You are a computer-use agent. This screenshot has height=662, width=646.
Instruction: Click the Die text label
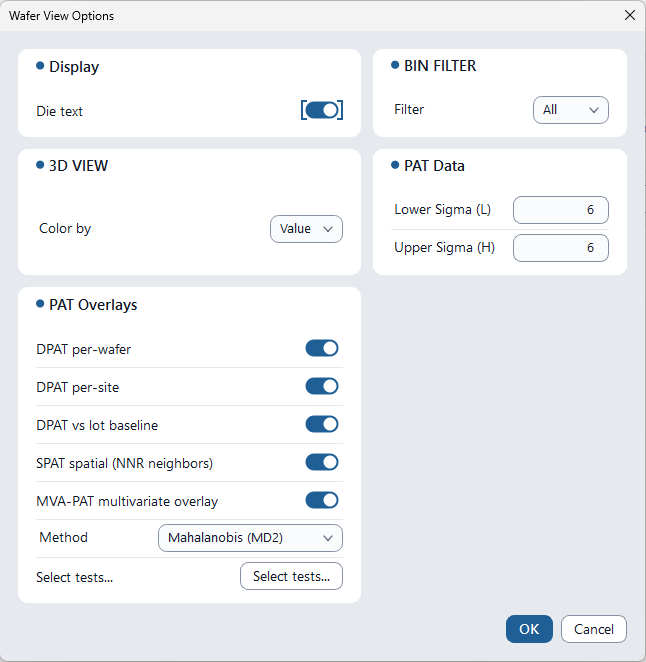pos(60,111)
